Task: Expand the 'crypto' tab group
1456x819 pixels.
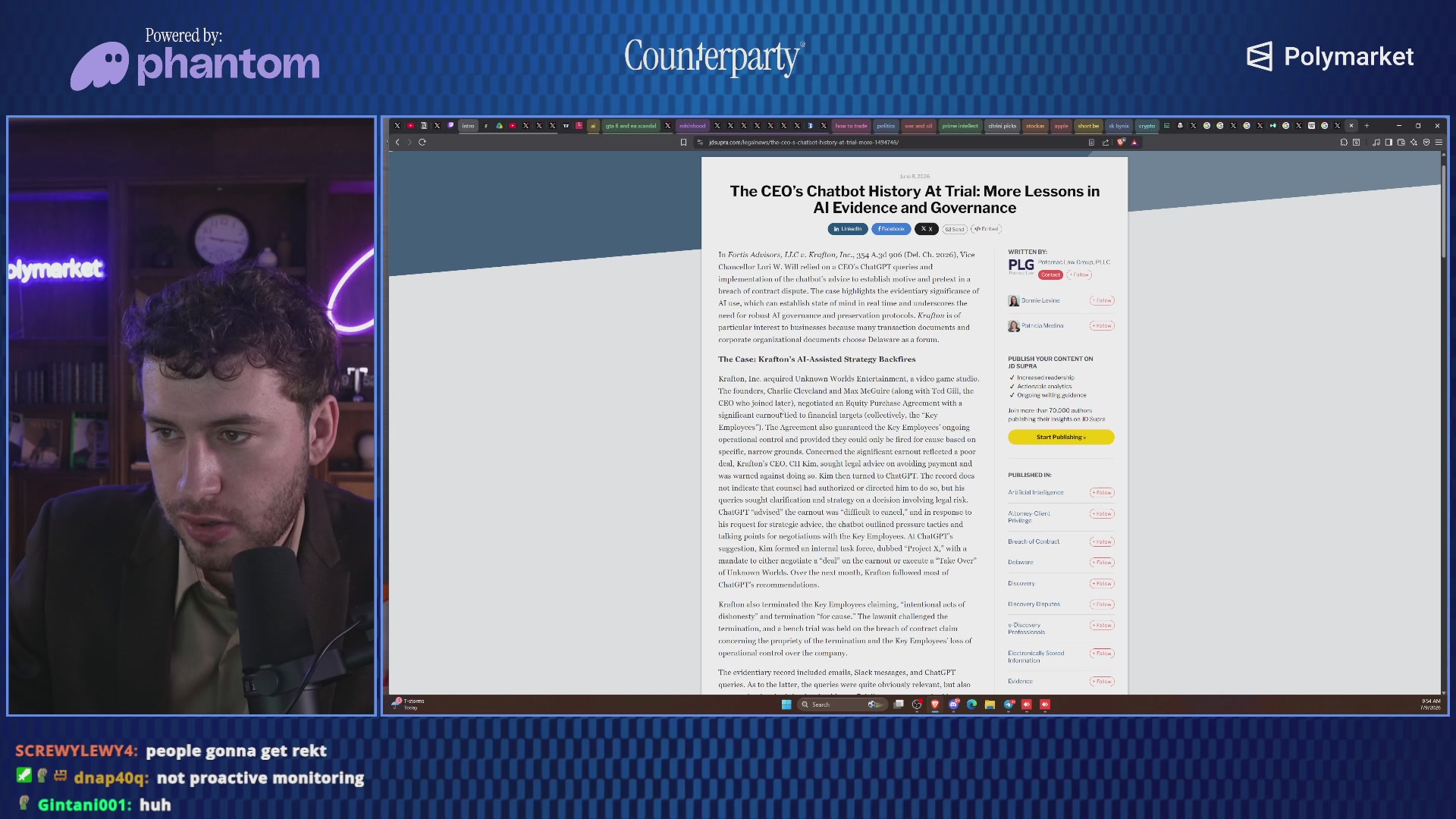Action: point(1147,126)
